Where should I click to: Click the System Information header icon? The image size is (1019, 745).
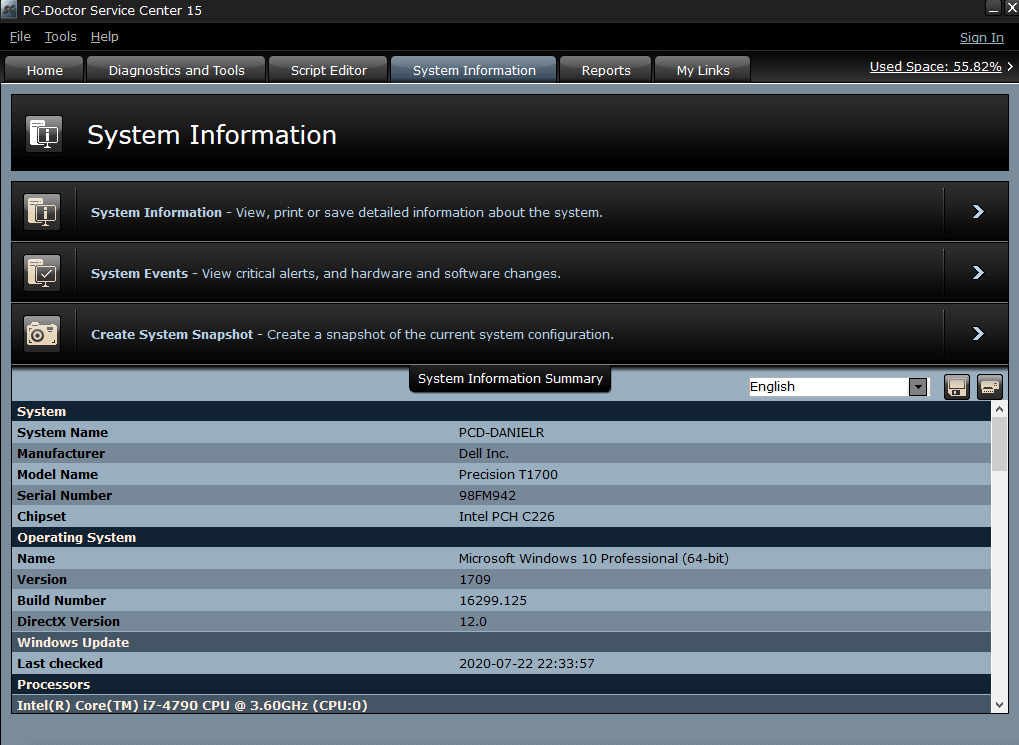tap(44, 134)
